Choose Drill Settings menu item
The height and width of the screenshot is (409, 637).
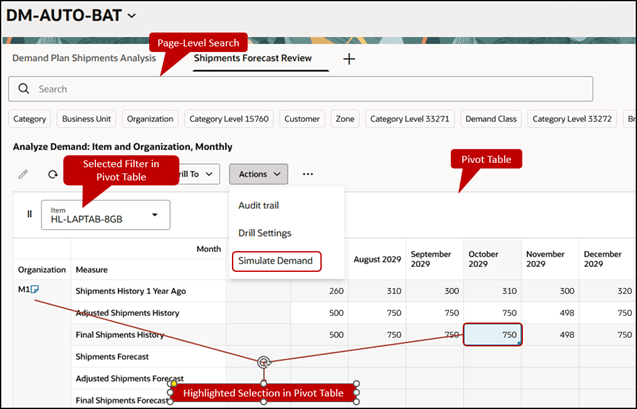[265, 233]
